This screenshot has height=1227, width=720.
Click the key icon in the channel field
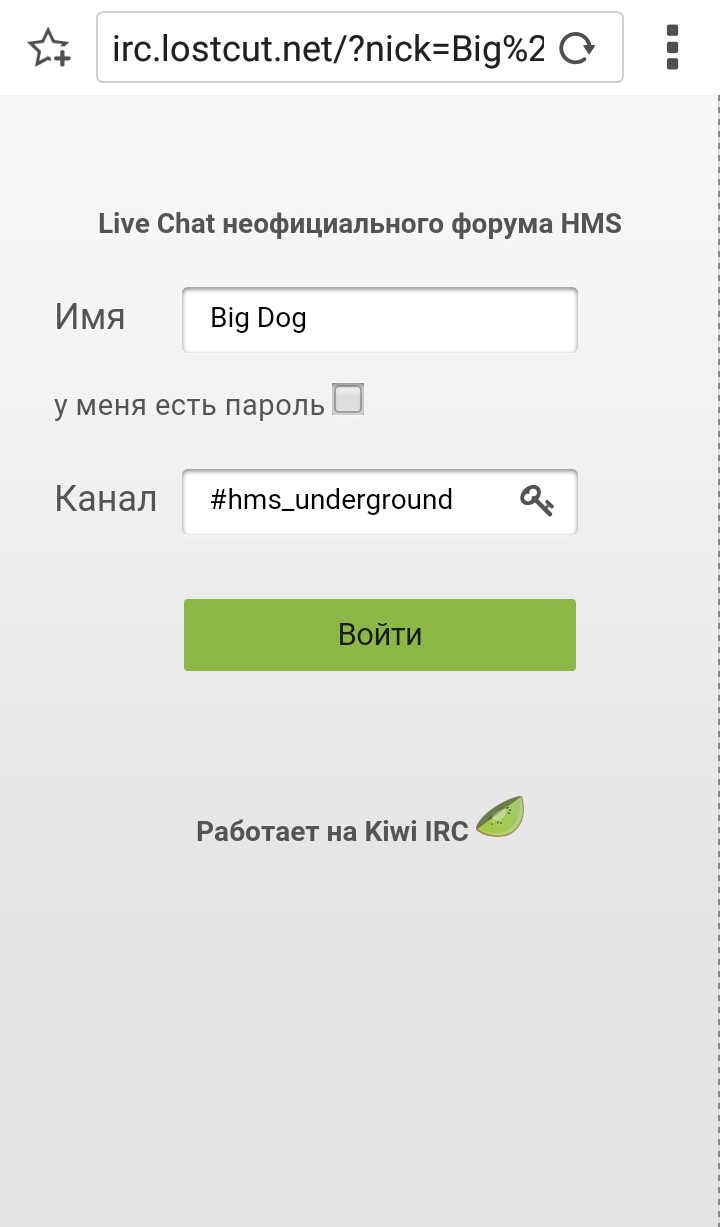point(537,500)
